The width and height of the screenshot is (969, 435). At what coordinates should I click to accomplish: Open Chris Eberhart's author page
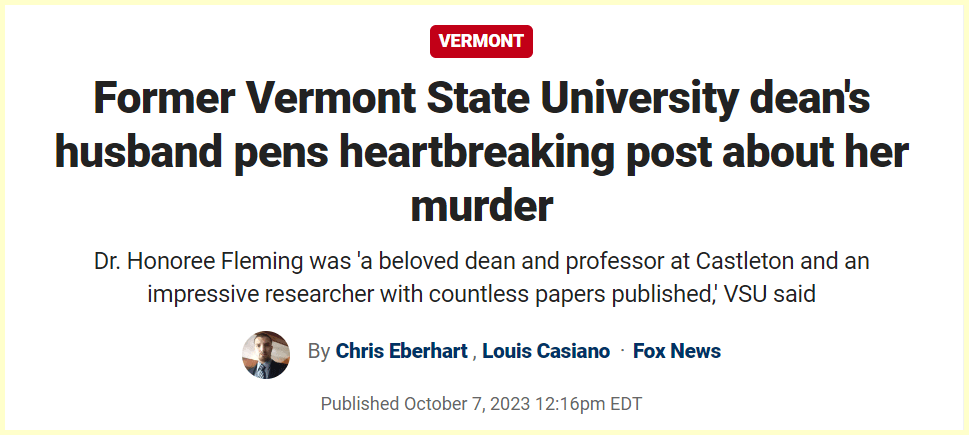coord(402,351)
